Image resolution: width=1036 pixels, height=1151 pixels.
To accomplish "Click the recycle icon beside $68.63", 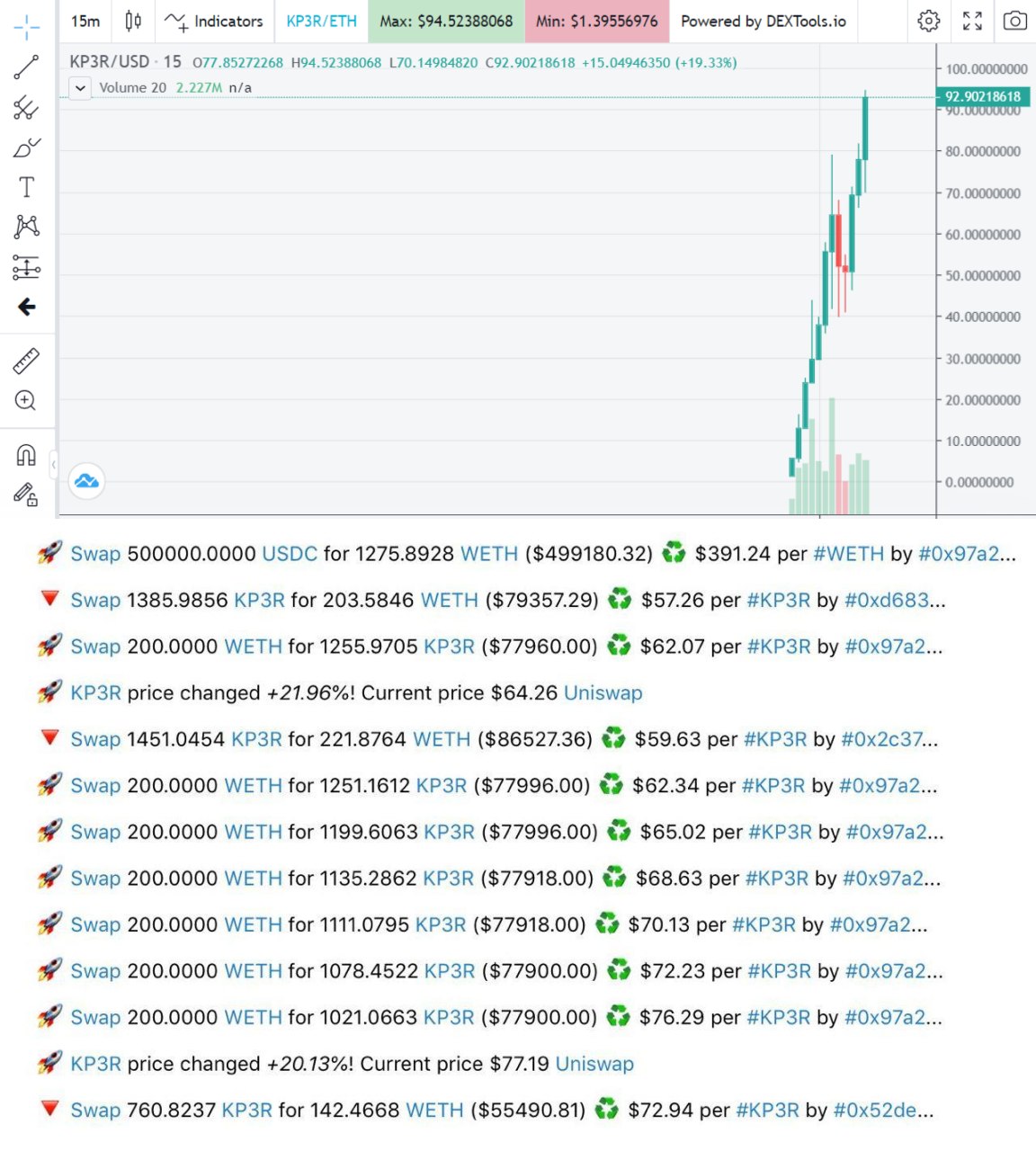I will click(x=613, y=877).
